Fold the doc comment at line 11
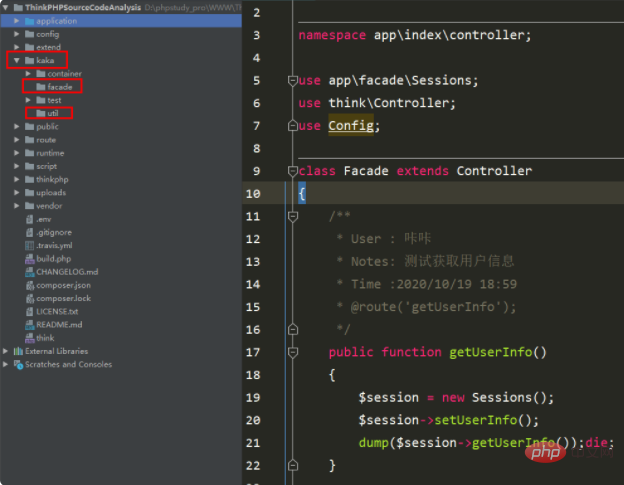The image size is (624, 485). tap(293, 217)
